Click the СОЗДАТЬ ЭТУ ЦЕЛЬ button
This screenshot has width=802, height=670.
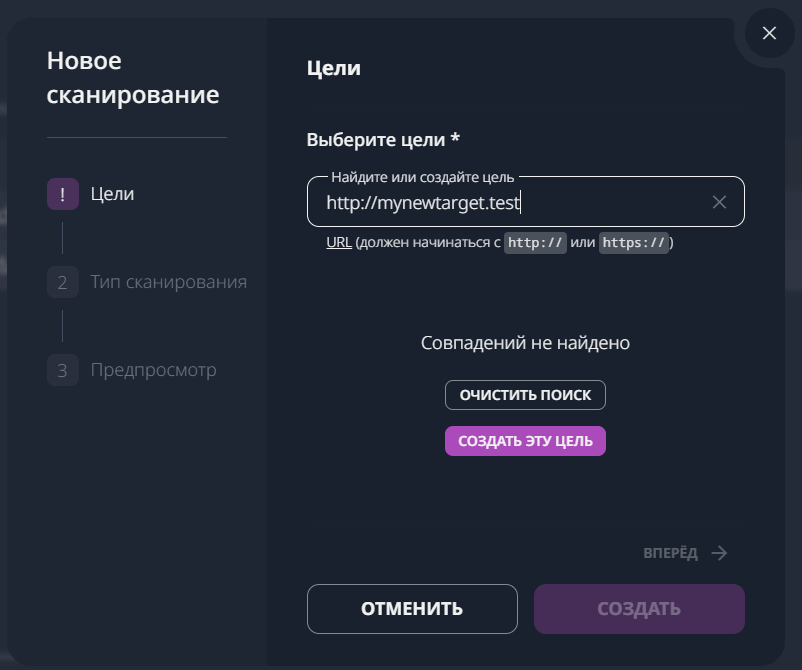click(x=524, y=440)
